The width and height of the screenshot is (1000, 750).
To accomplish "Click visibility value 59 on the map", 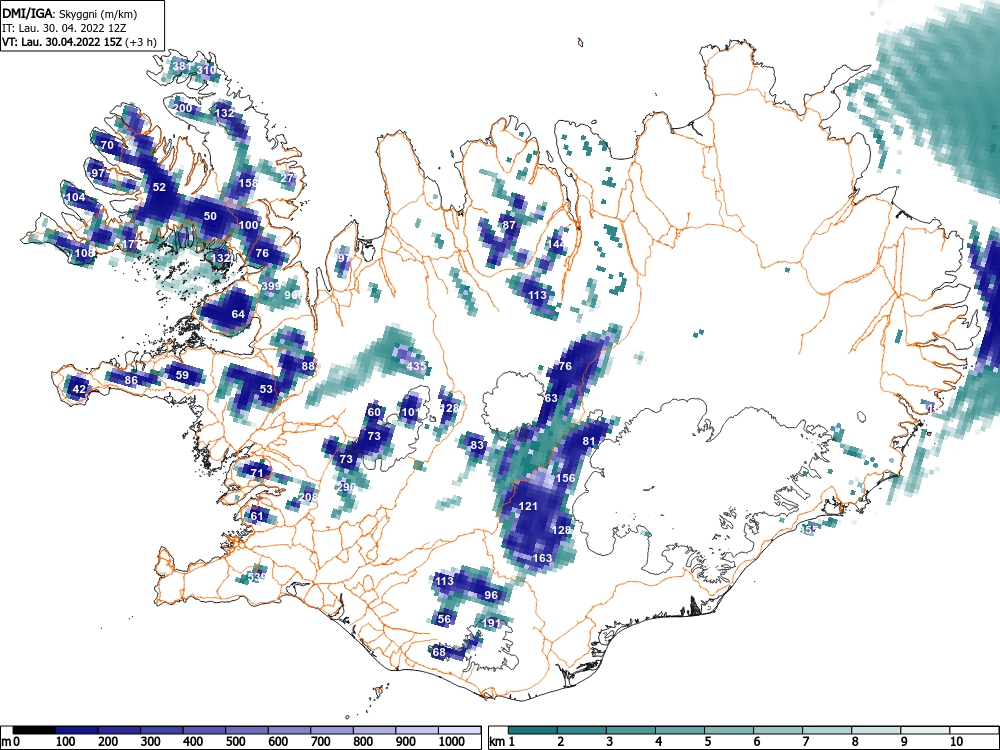I will [x=182, y=375].
